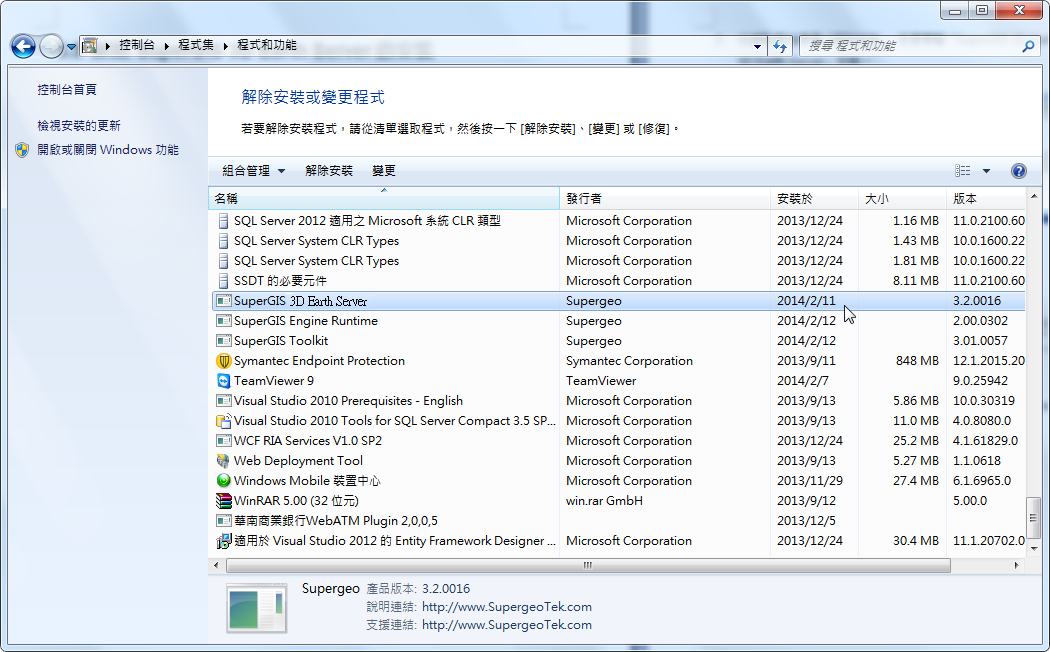Click version 3.2.0016 cell

point(977,301)
